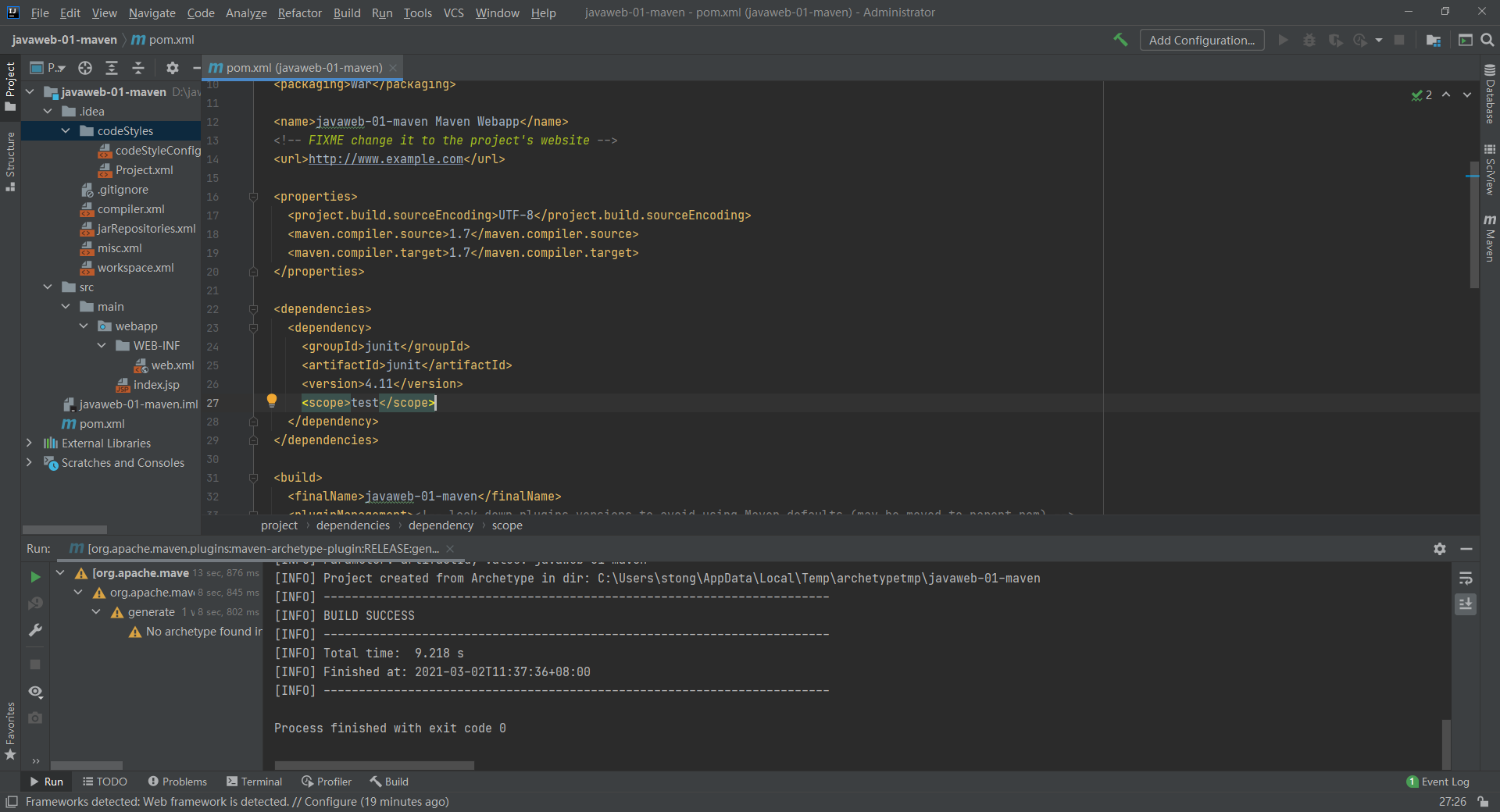Open the Project view dropdown
1500x812 pixels.
(x=48, y=68)
